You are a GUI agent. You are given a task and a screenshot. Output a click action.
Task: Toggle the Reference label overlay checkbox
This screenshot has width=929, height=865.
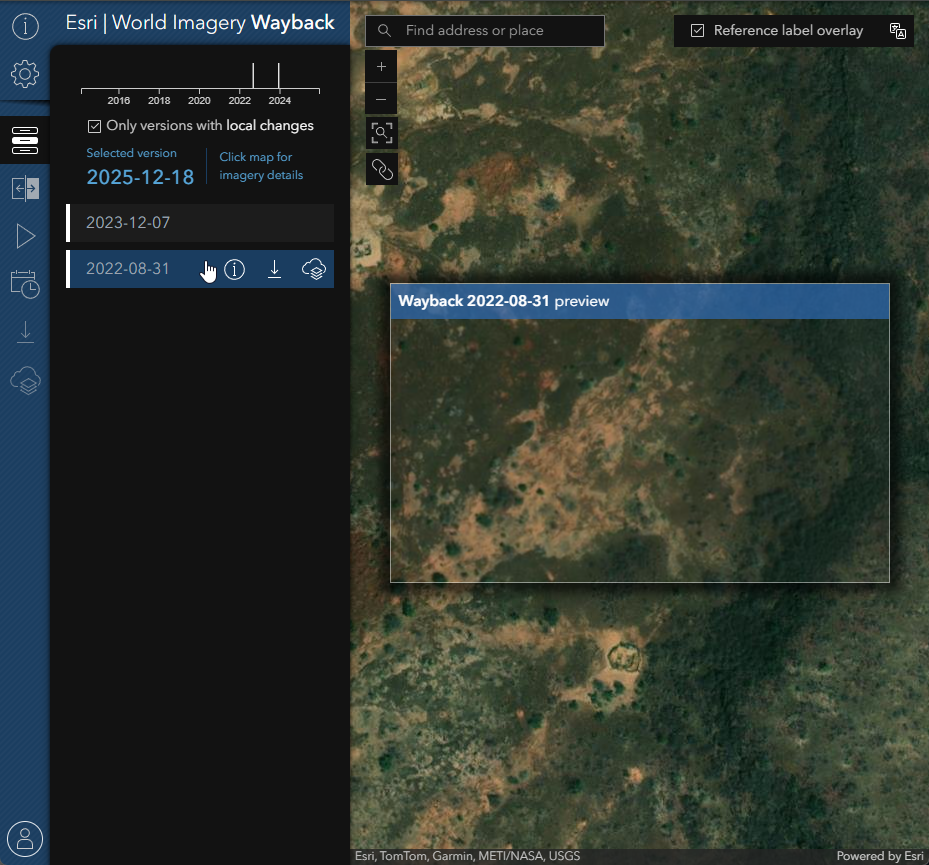[698, 31]
